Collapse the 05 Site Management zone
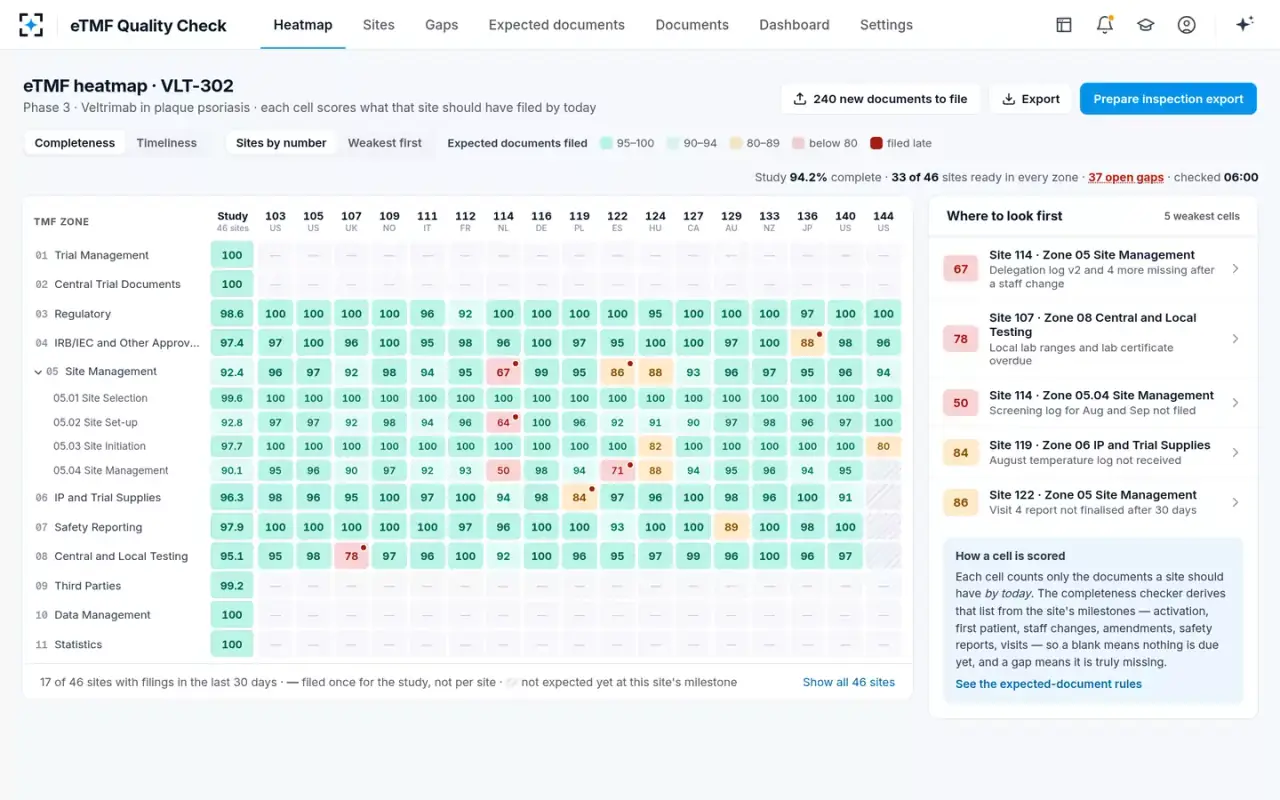 pos(39,372)
